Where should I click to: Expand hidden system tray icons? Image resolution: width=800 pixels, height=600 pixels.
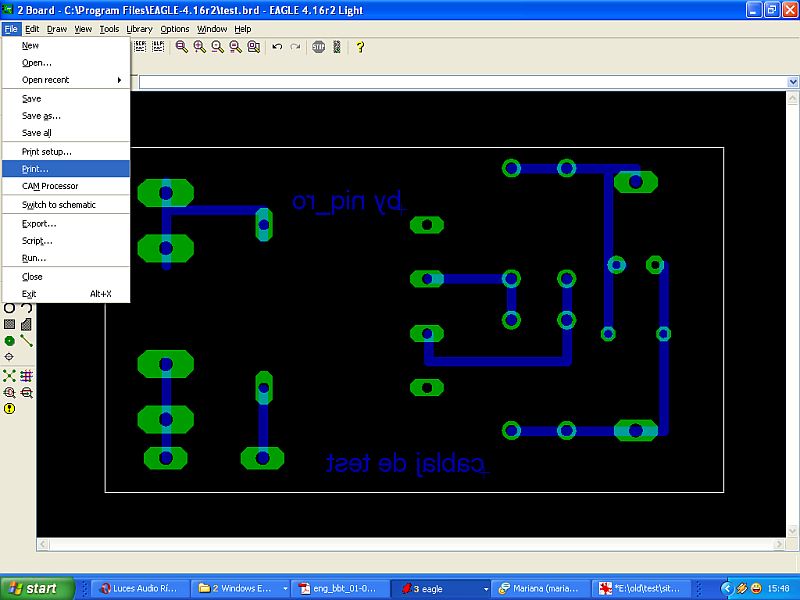click(726, 589)
